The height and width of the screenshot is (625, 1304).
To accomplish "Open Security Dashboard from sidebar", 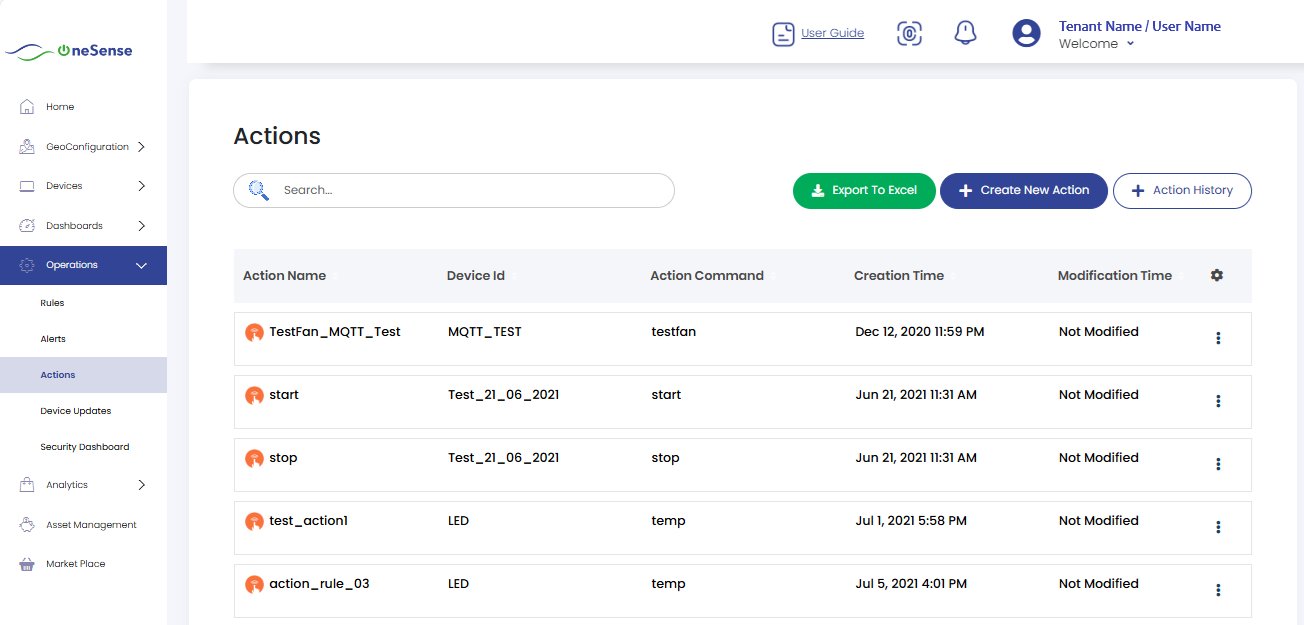I will pos(85,447).
